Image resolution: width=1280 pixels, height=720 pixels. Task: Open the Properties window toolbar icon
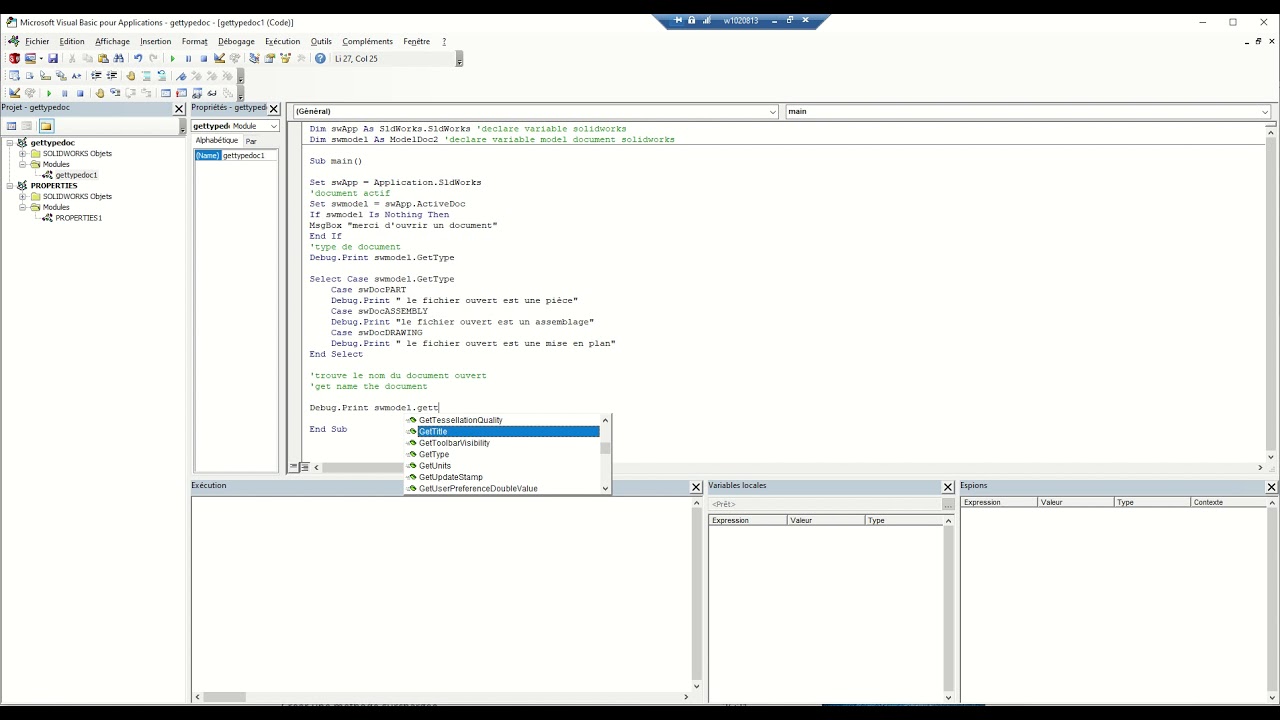coord(269,58)
